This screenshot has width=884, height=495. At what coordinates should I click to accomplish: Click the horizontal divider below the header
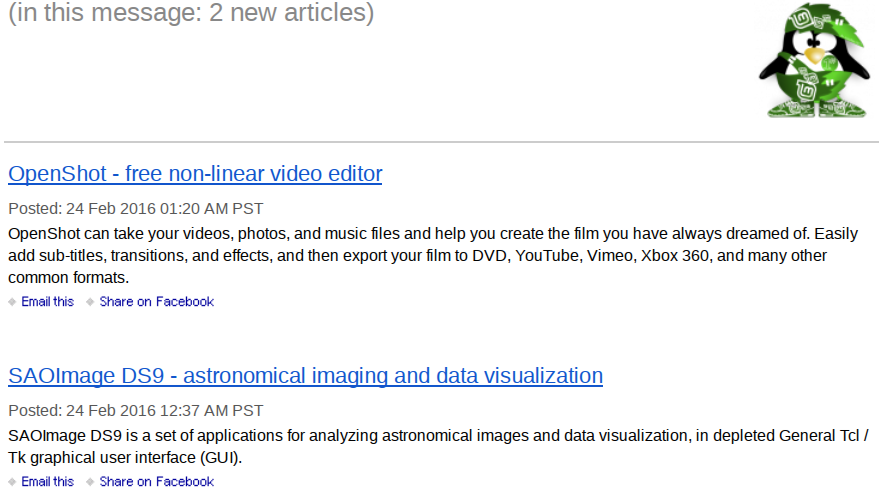click(441, 142)
